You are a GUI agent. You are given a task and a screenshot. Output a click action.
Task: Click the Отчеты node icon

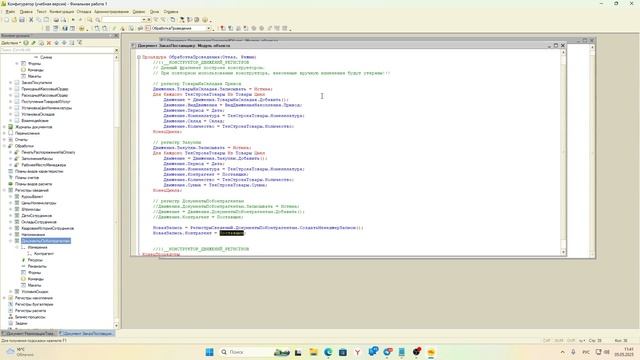pos(11,140)
